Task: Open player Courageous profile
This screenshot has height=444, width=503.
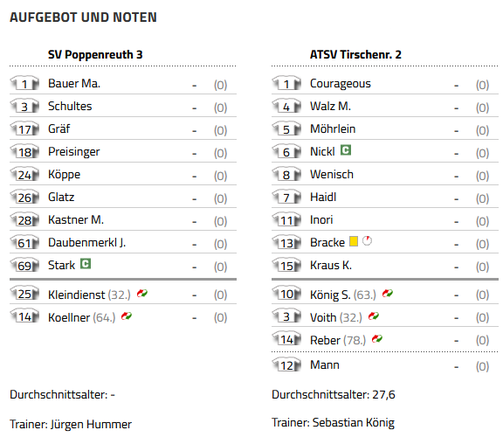Action: [x=340, y=83]
